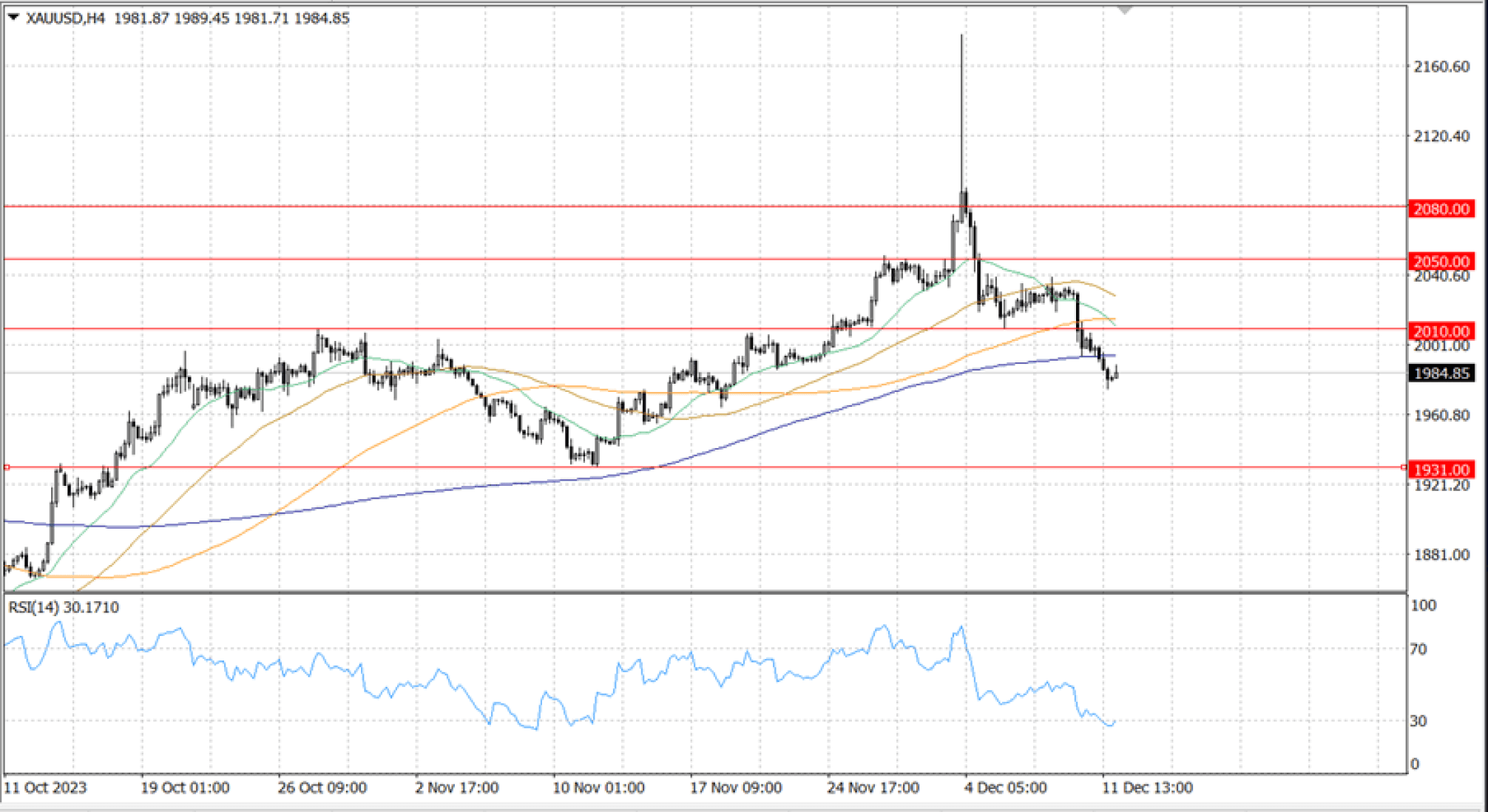Click the RSI 30 level scale label
Screen dimensions: 1488x812
pos(1418,720)
